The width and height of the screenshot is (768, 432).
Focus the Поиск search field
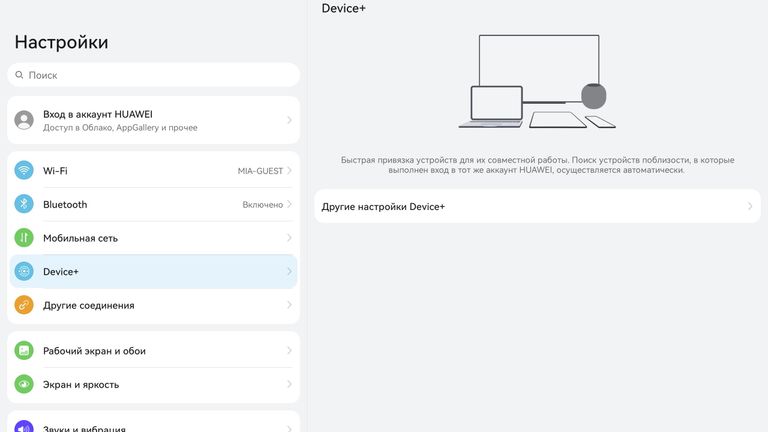pos(153,75)
